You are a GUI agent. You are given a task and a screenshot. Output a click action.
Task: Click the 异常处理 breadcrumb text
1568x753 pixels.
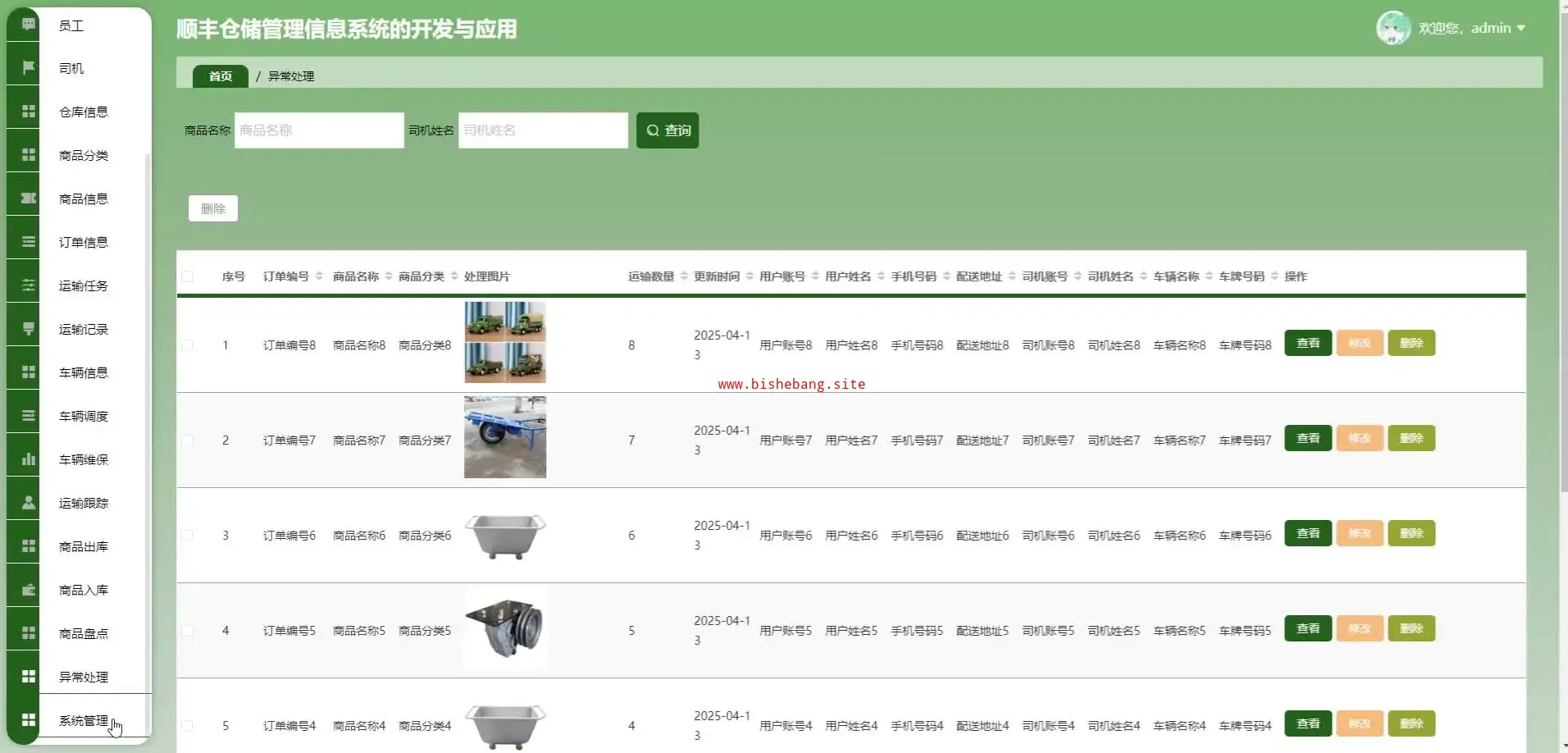coord(291,76)
